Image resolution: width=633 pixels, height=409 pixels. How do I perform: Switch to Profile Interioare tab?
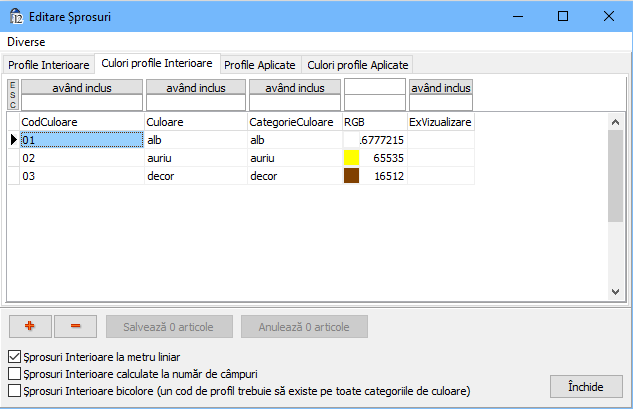49,64
